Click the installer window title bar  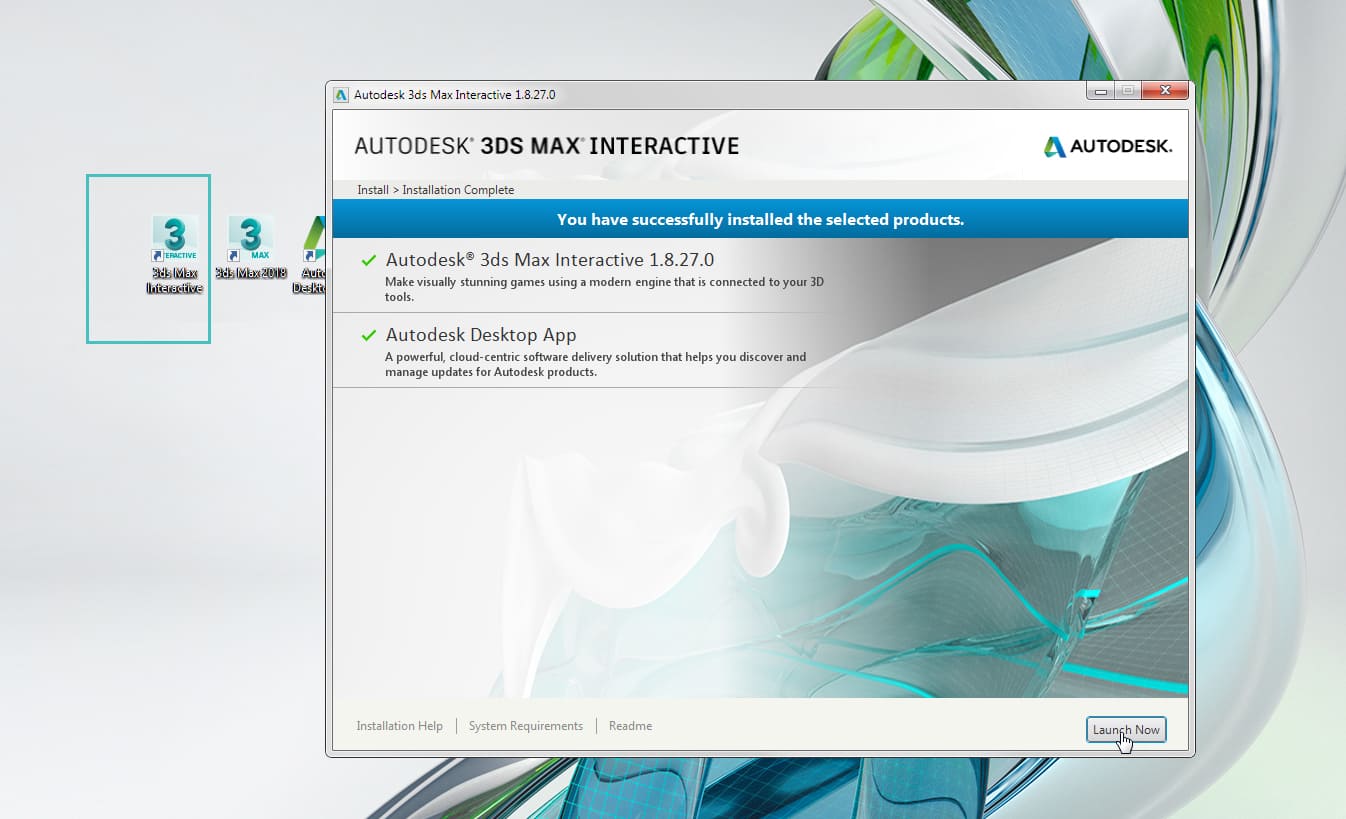[x=700, y=93]
